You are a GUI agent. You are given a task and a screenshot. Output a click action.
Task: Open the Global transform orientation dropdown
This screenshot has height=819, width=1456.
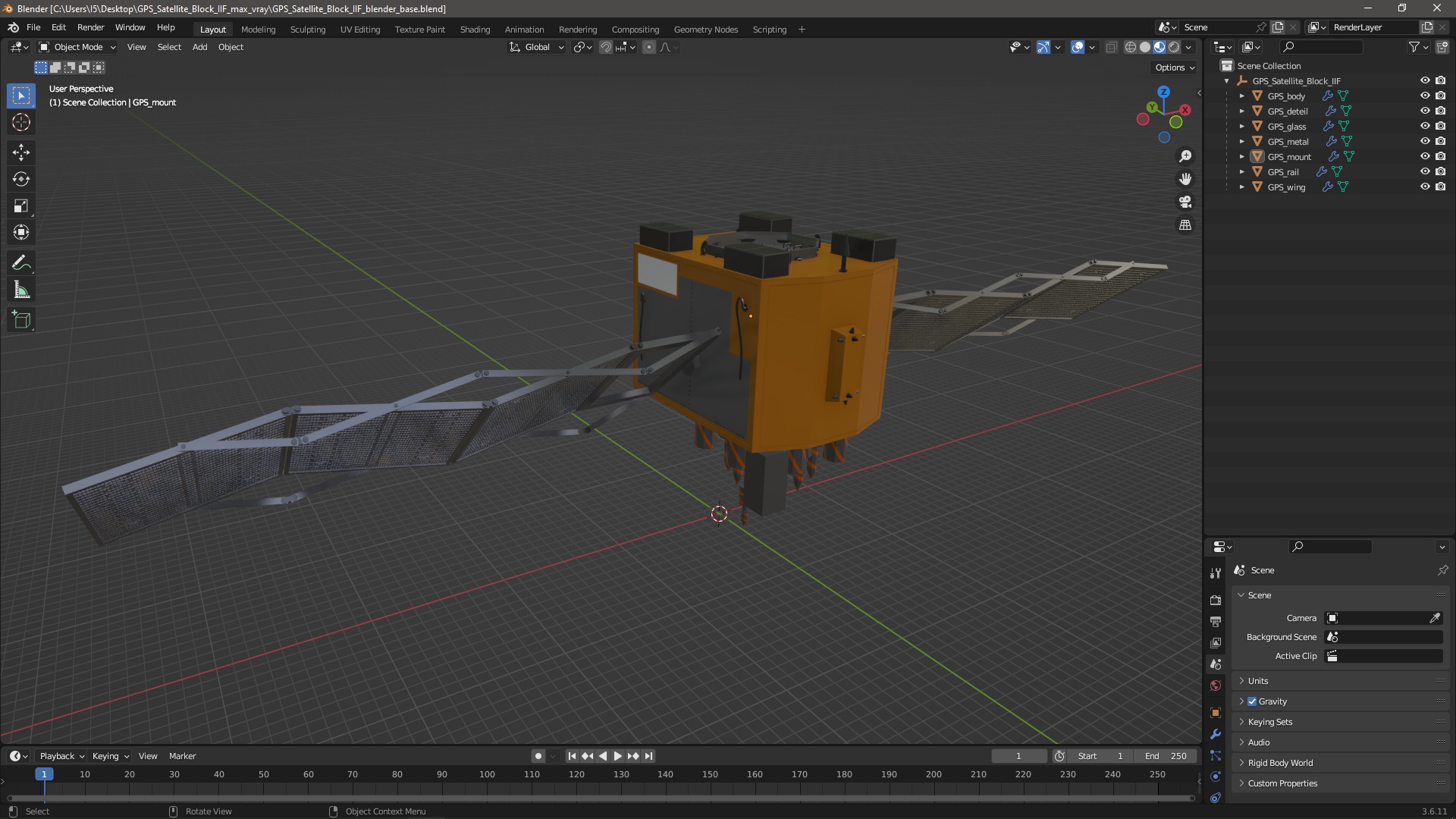coord(537,47)
